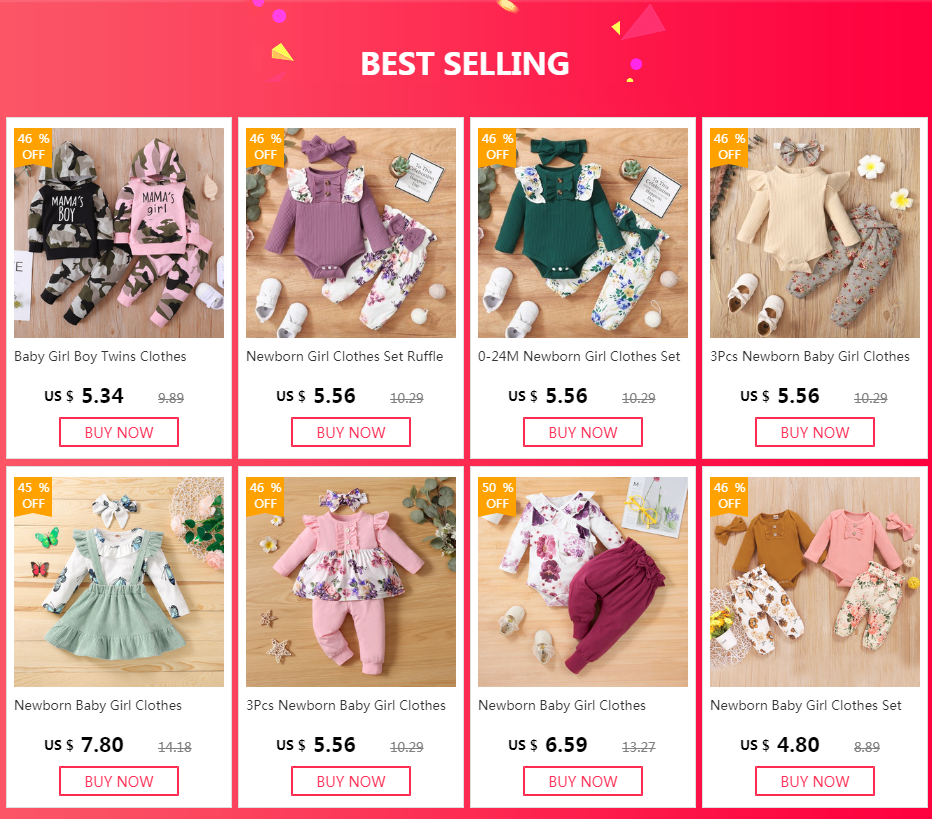Open the pink floral tunic and pants image
932x819 pixels.
click(351, 582)
